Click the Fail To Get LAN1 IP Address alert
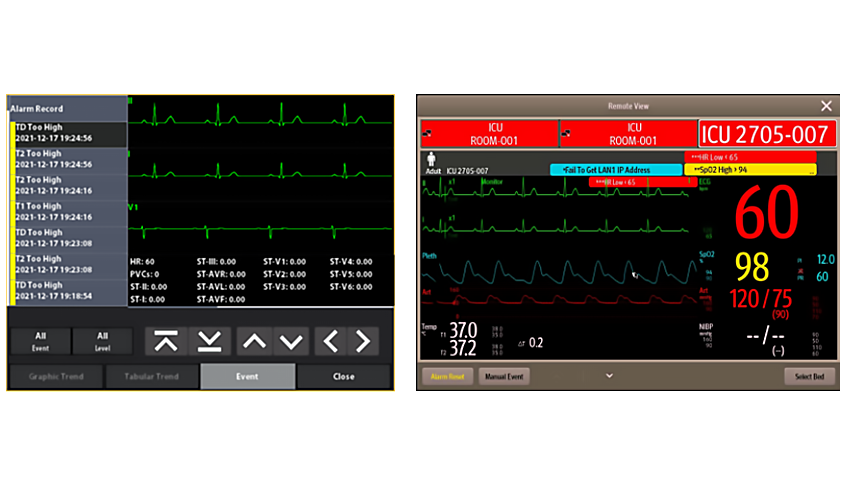 [615, 170]
